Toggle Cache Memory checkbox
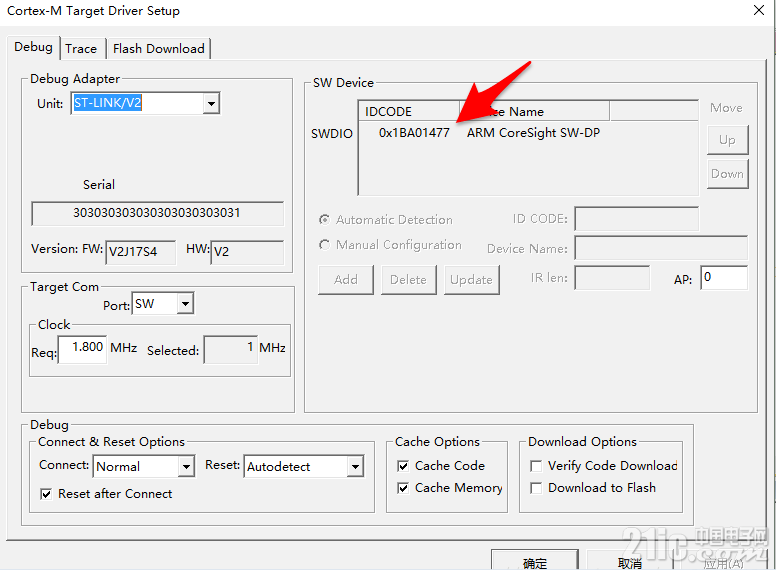 pos(403,488)
